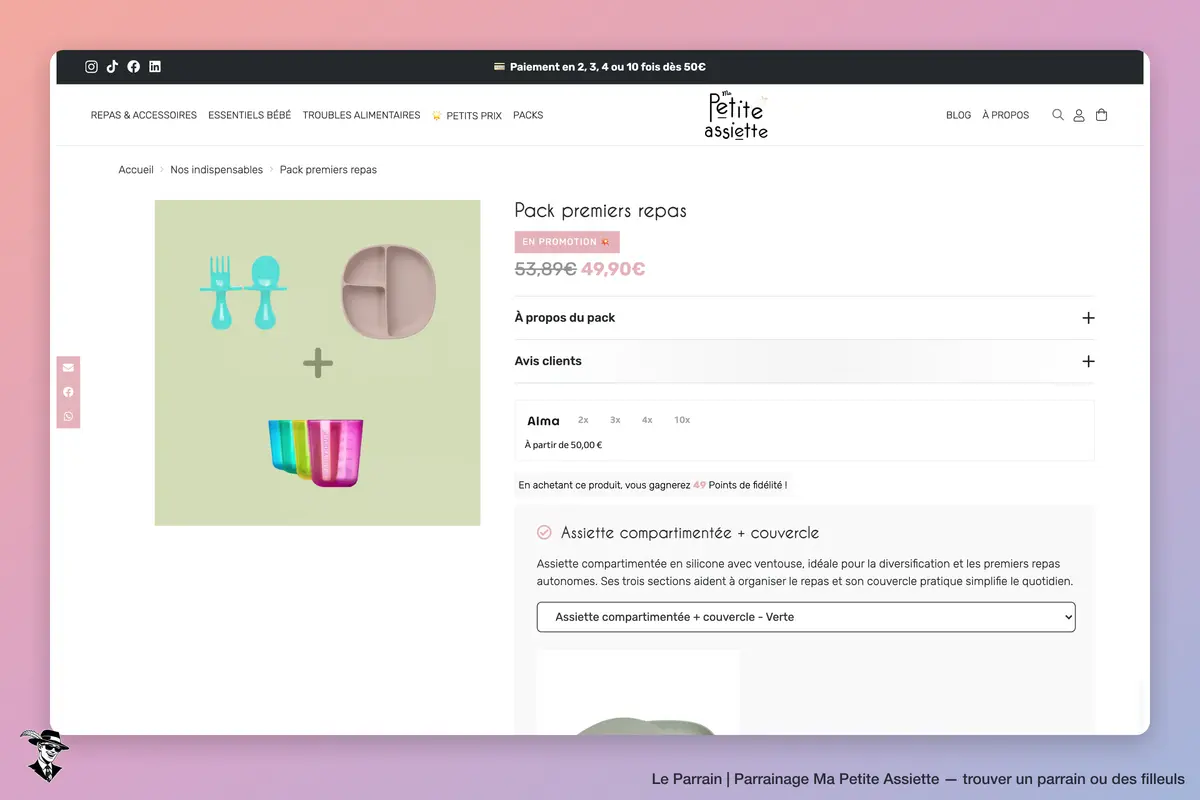The width and height of the screenshot is (1200, 800).
Task: Toggle the Assiette compartimentée check circle
Action: click(544, 533)
